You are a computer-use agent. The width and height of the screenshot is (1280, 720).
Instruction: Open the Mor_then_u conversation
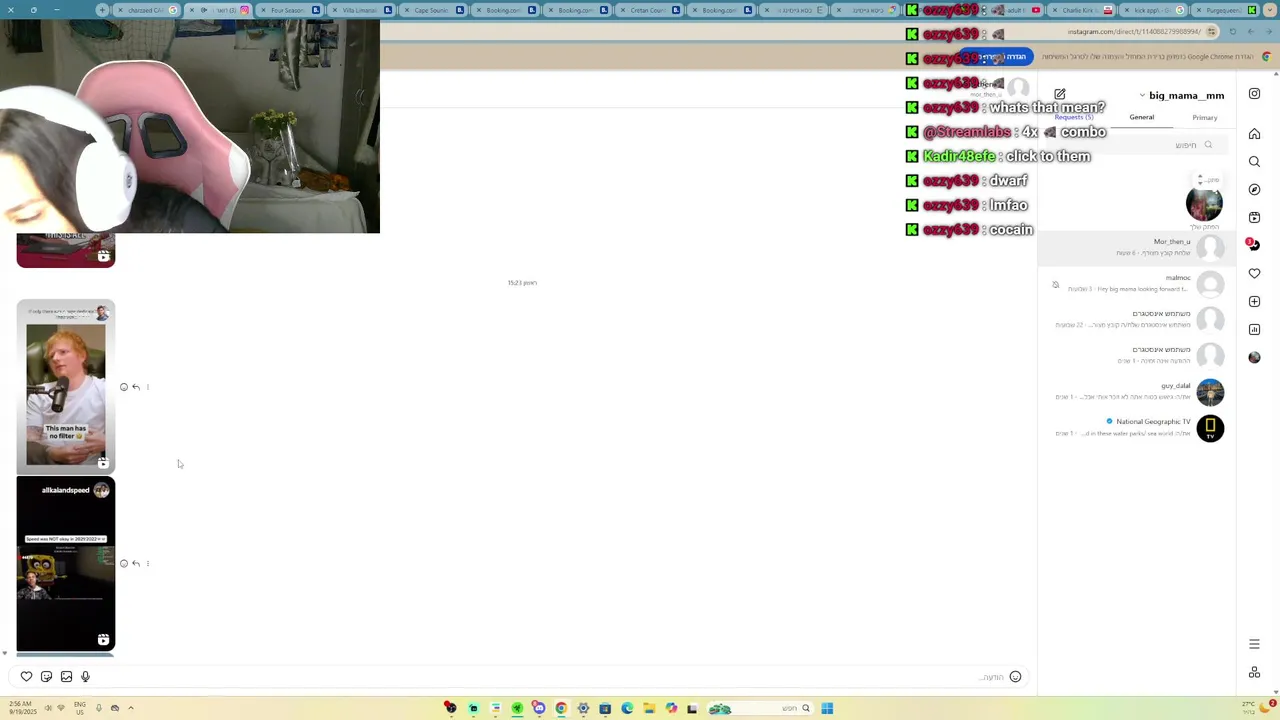(1137, 247)
